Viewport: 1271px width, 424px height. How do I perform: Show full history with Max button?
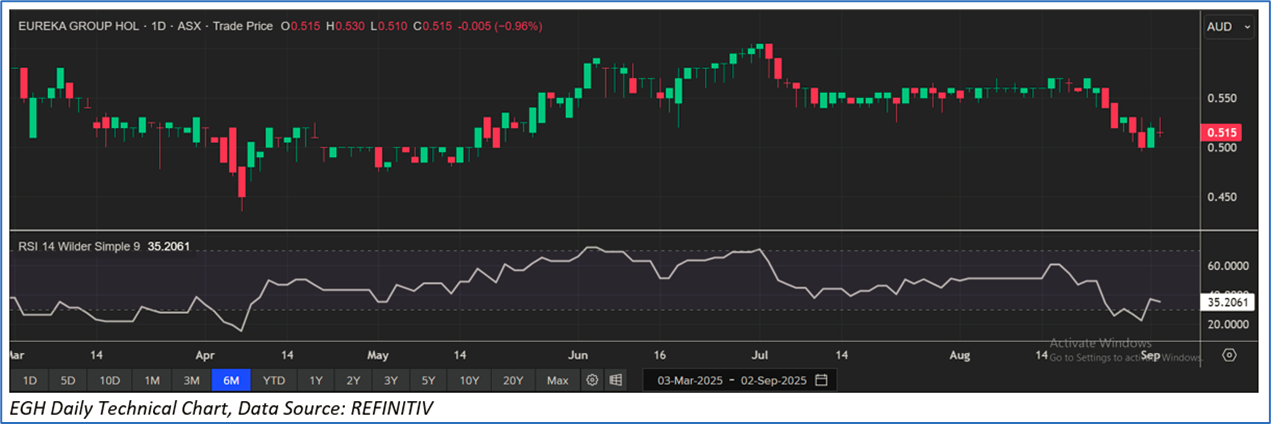coord(558,380)
